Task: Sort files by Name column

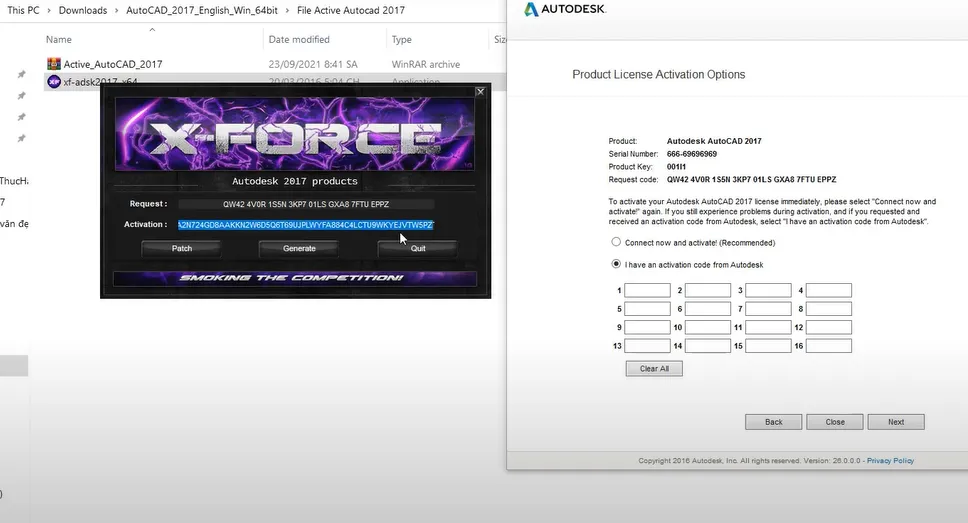Action: [59, 40]
